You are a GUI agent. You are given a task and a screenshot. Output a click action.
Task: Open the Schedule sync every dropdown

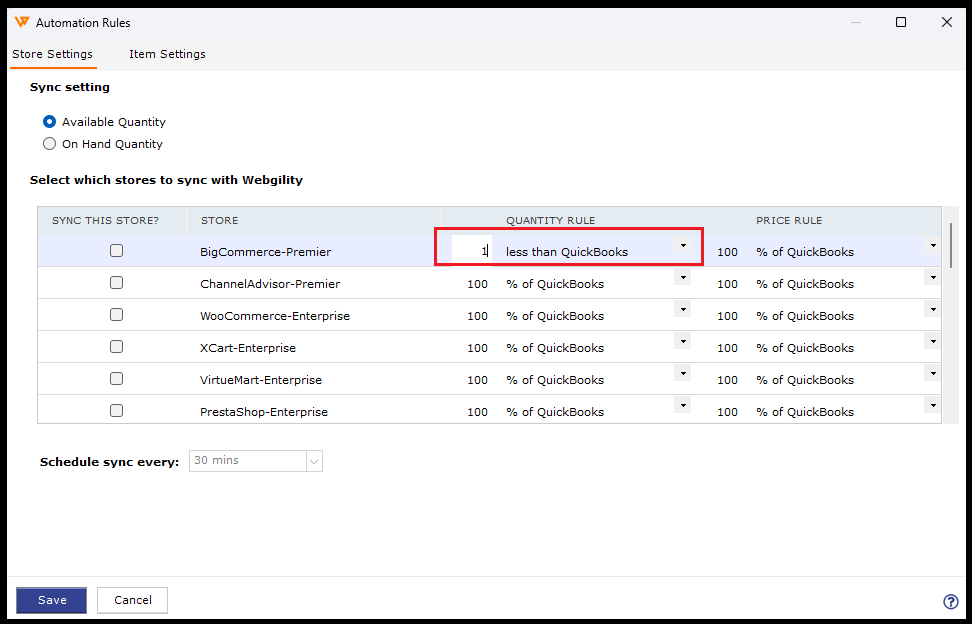coord(314,461)
